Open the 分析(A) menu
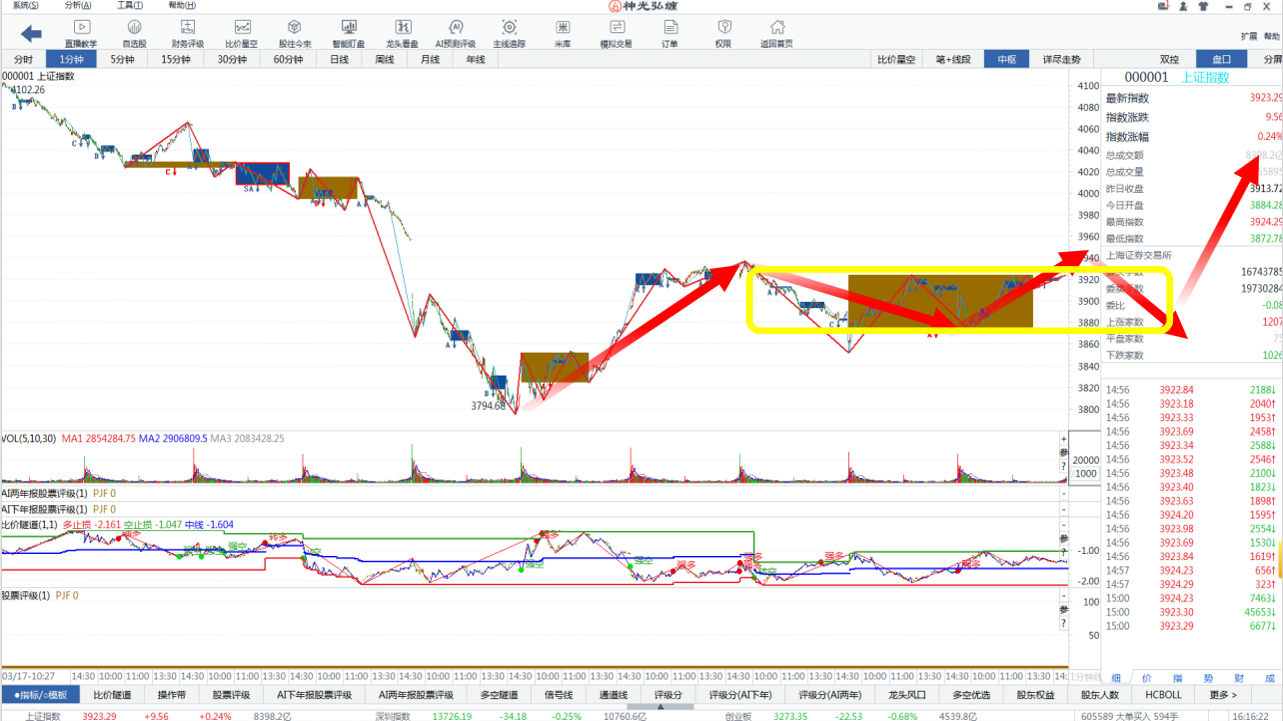Viewport: 1283px width, 721px height. [x=77, y=6]
